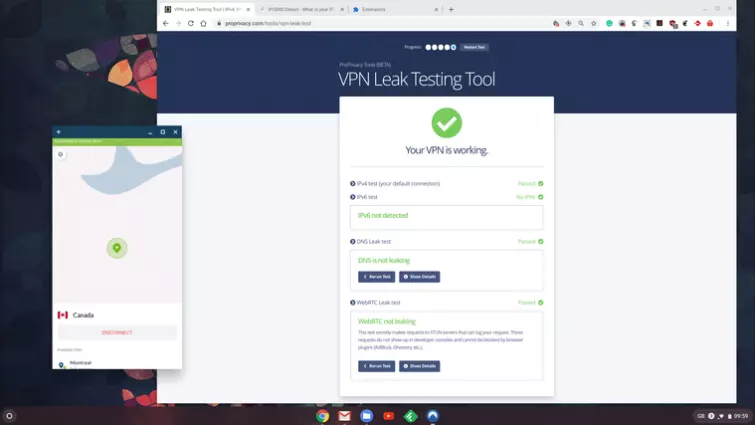Click the green location pin on VPN map
This screenshot has height=425, width=755.
pos(117,248)
